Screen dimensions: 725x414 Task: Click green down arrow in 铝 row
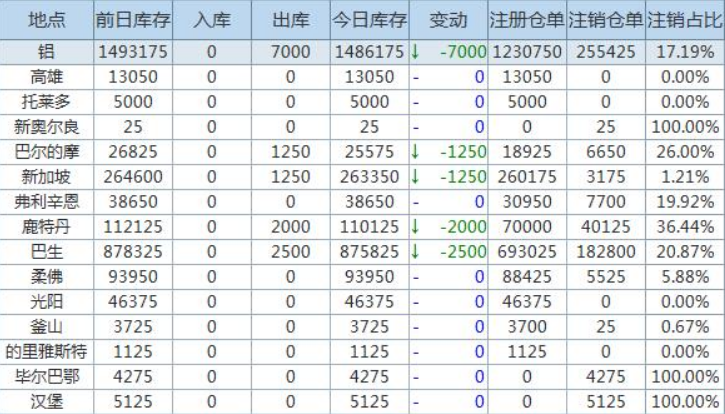click(415, 50)
